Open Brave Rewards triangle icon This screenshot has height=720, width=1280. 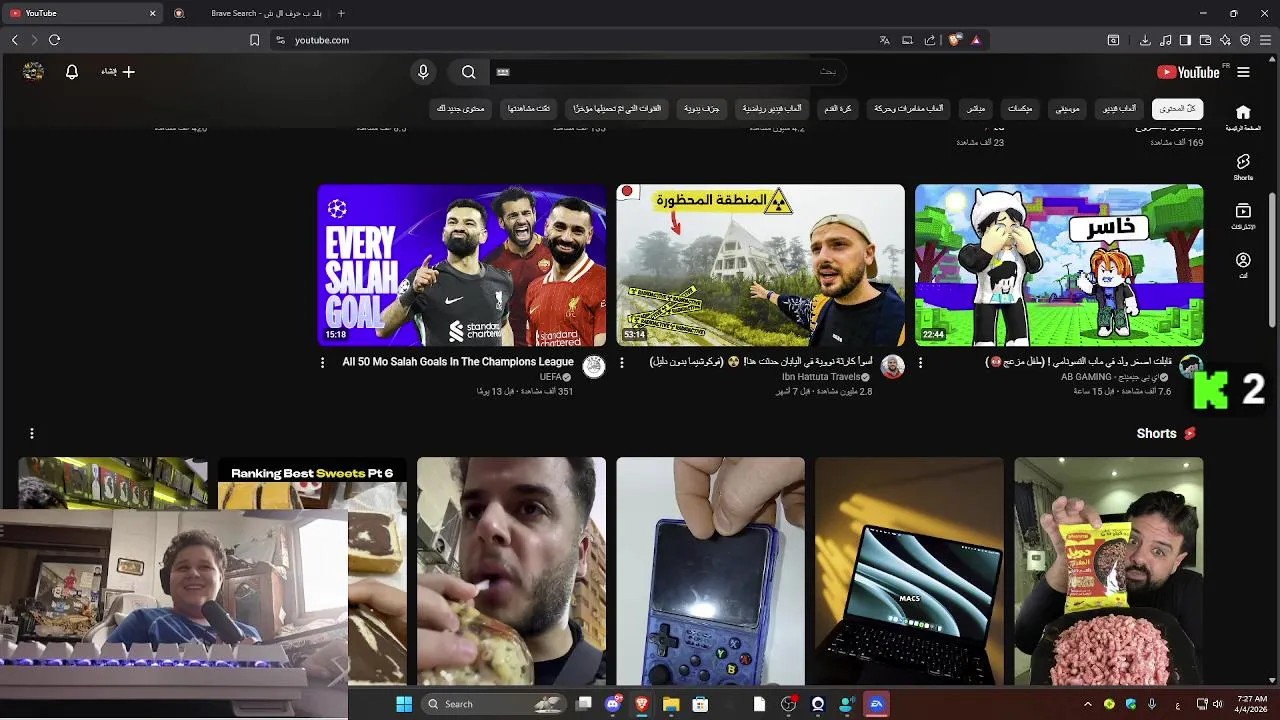[976, 40]
